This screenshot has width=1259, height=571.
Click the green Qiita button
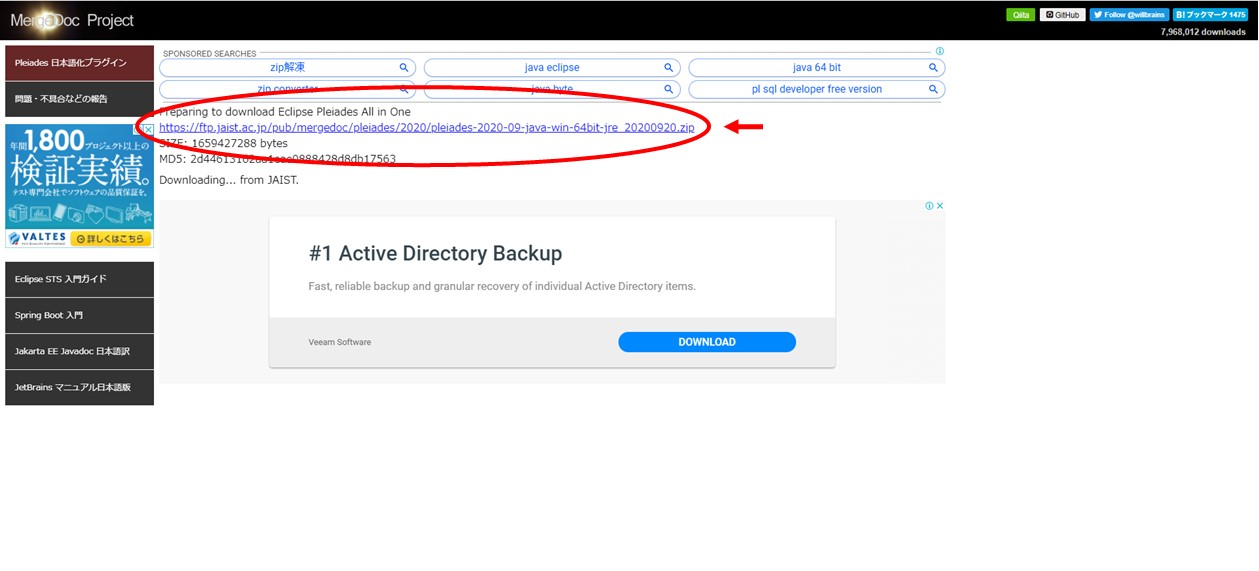coord(1020,15)
